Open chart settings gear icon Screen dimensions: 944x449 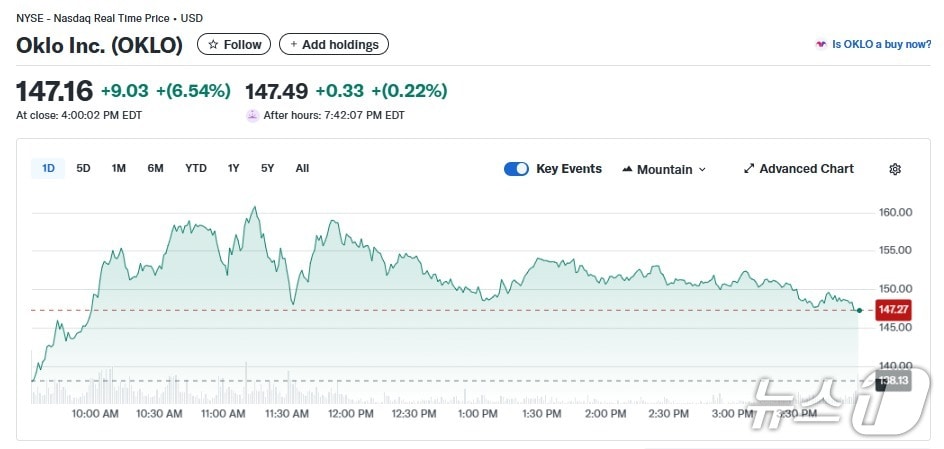pos(895,169)
